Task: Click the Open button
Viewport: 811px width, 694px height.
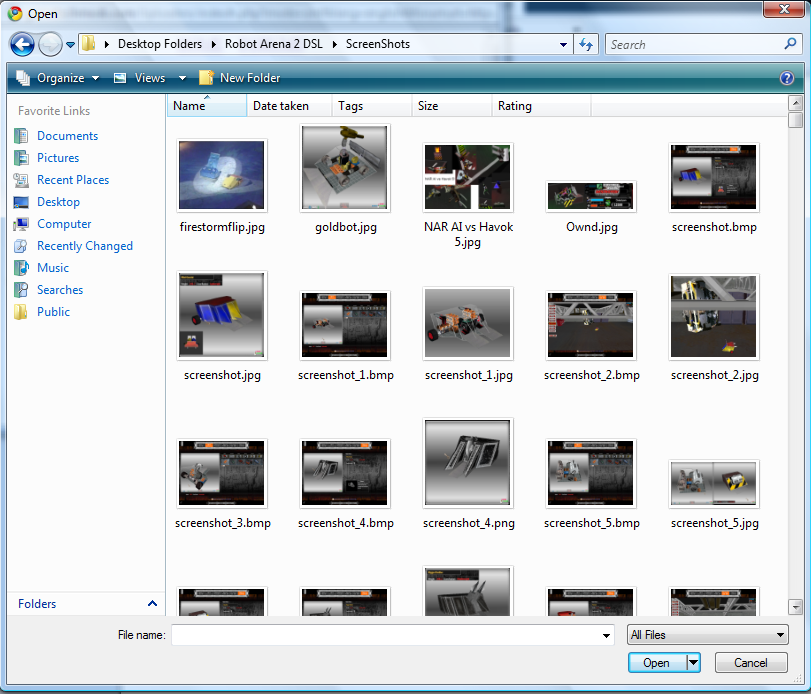Action: click(657, 663)
